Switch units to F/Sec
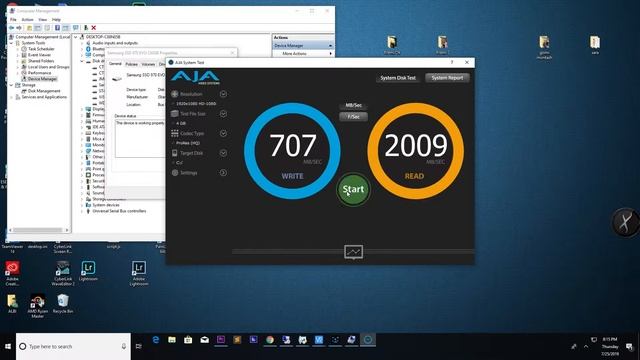Screen dimensions: 640x360 (353, 117)
